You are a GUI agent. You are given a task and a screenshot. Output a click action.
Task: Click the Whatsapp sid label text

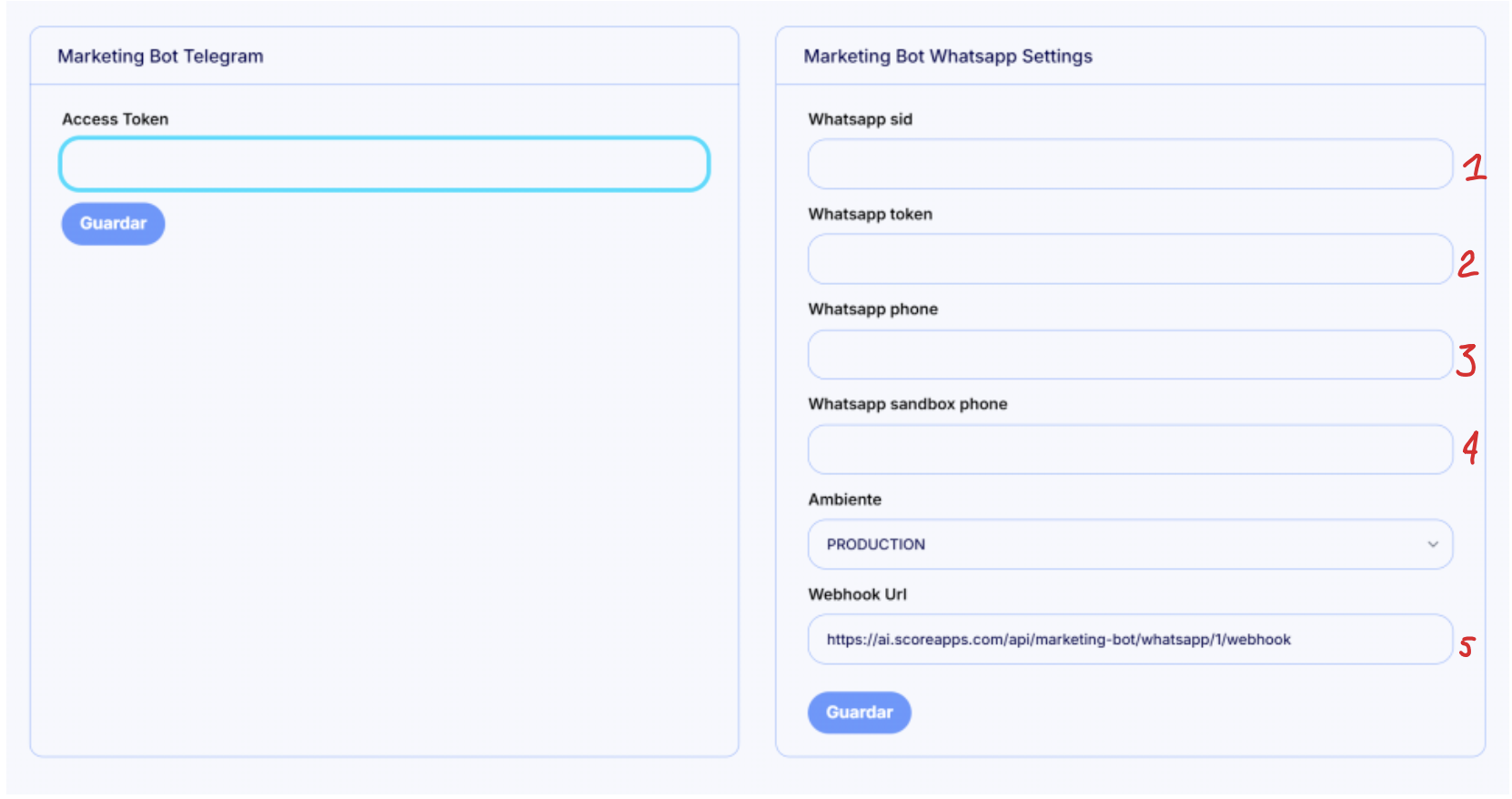tap(860, 119)
